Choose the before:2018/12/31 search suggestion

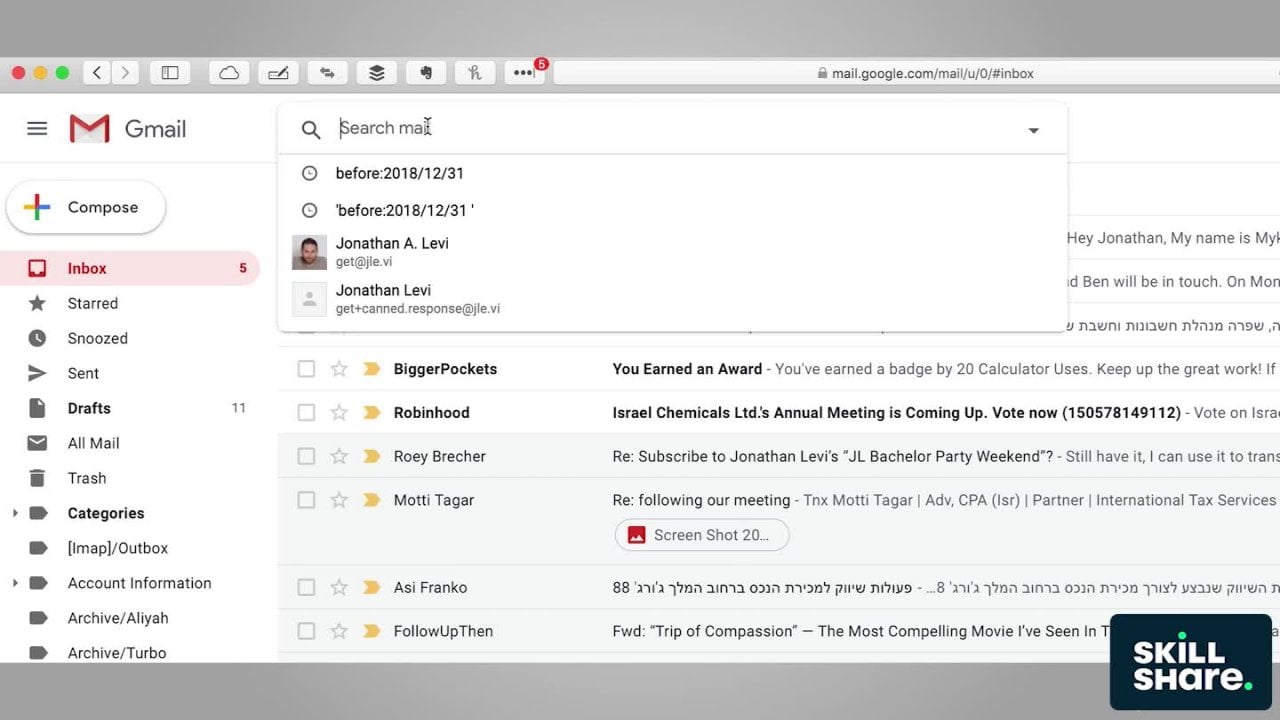pos(400,173)
